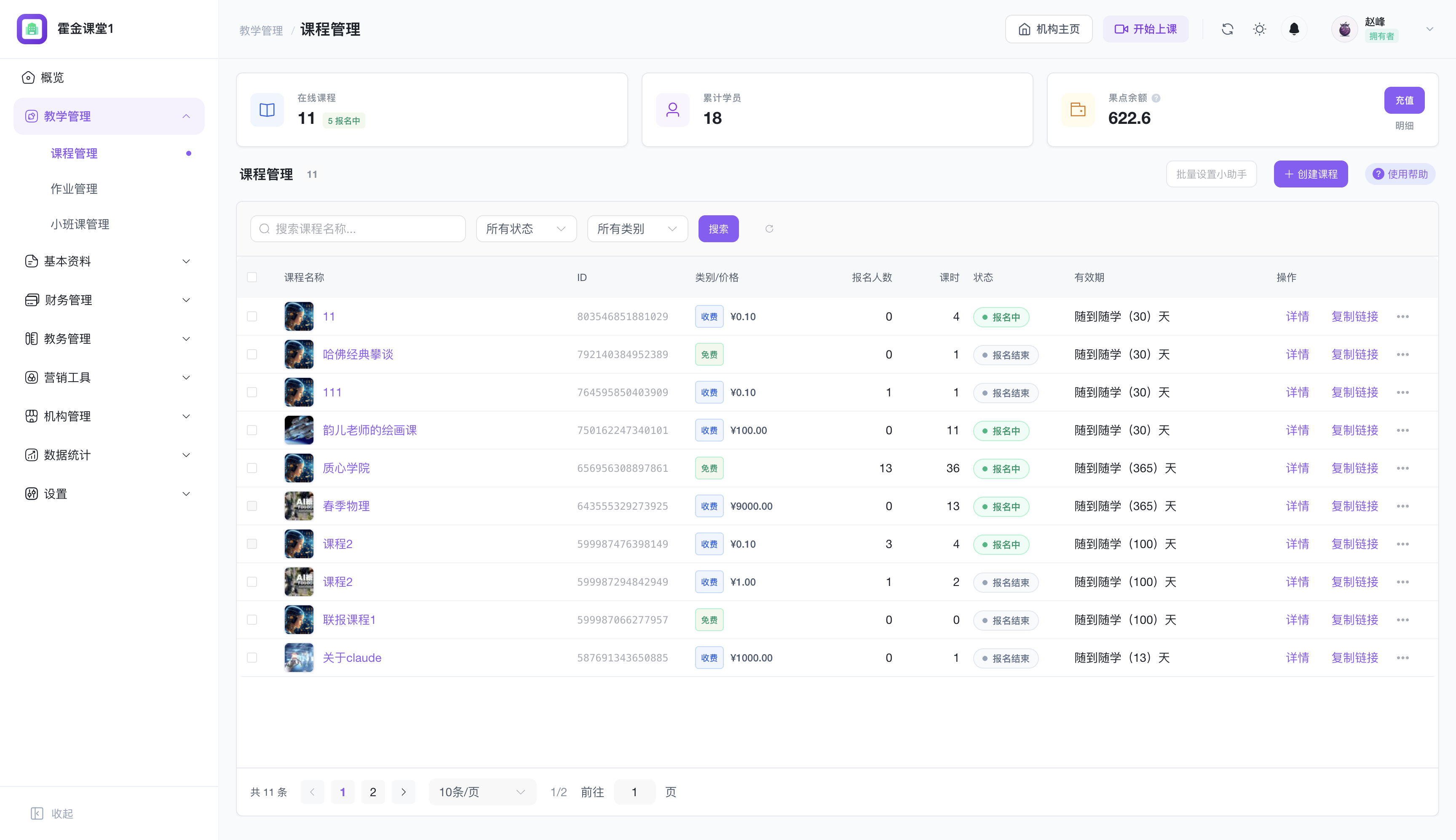This screenshot has height=840, width=1456.
Task: Click the 累计学员 person icon
Action: pos(673,110)
